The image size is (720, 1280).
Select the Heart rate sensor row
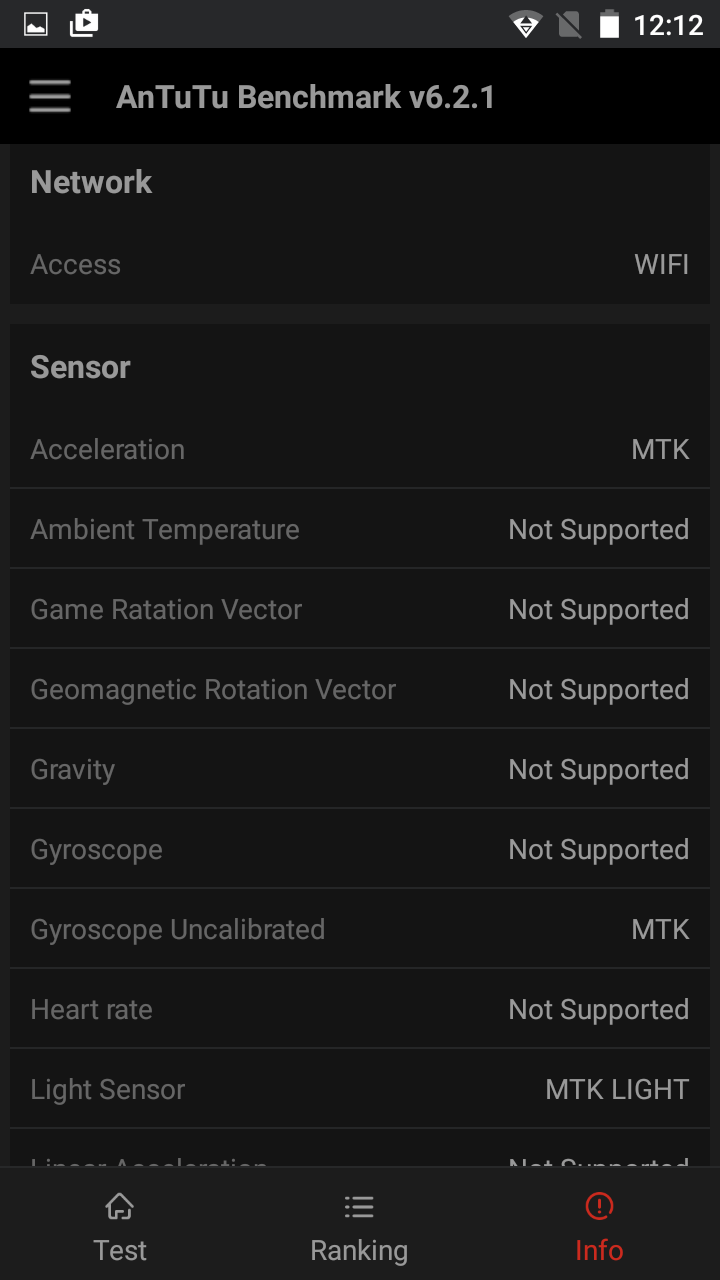[360, 1010]
